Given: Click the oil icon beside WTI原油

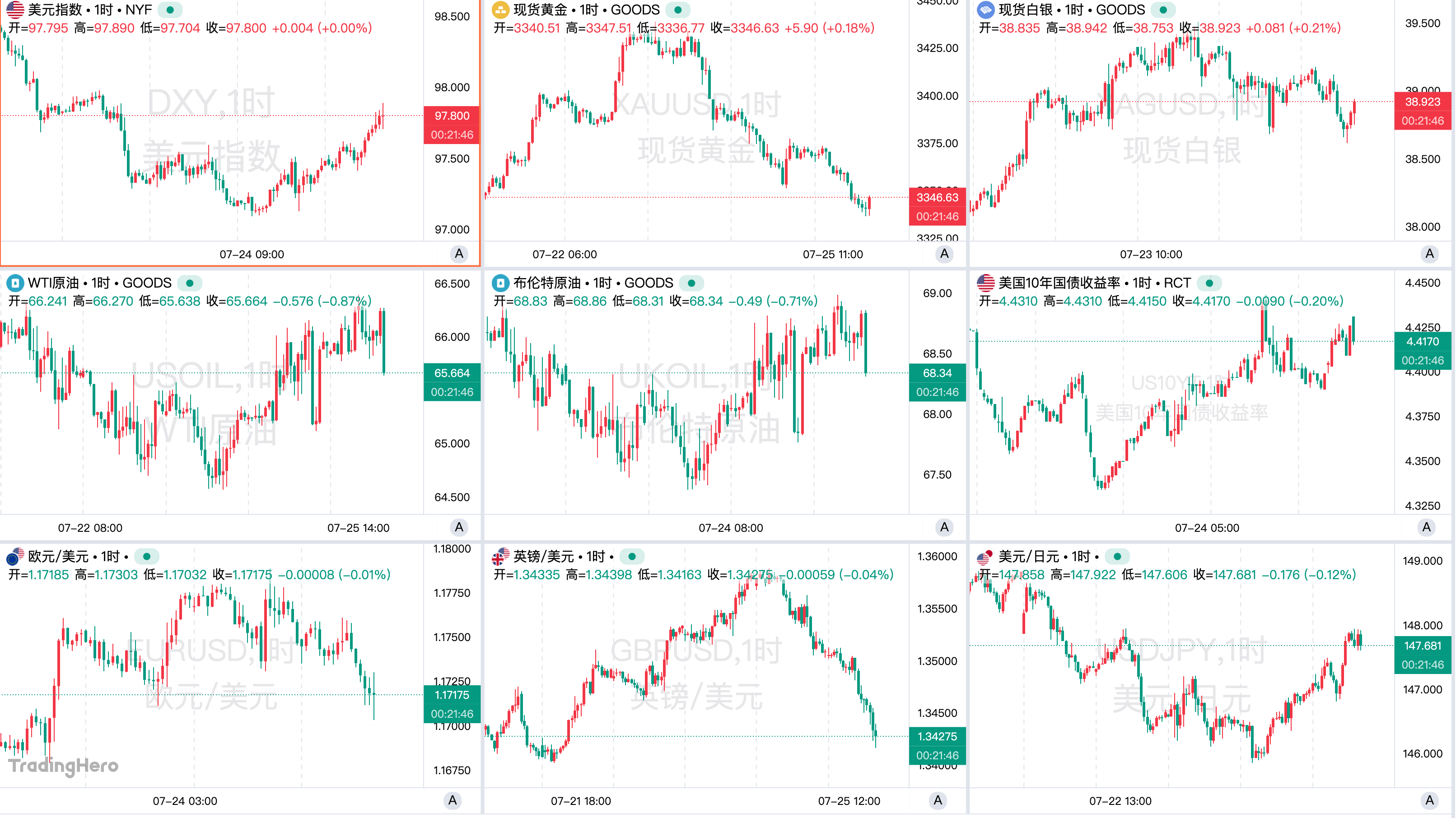Looking at the screenshot, I should pyautogui.click(x=15, y=283).
